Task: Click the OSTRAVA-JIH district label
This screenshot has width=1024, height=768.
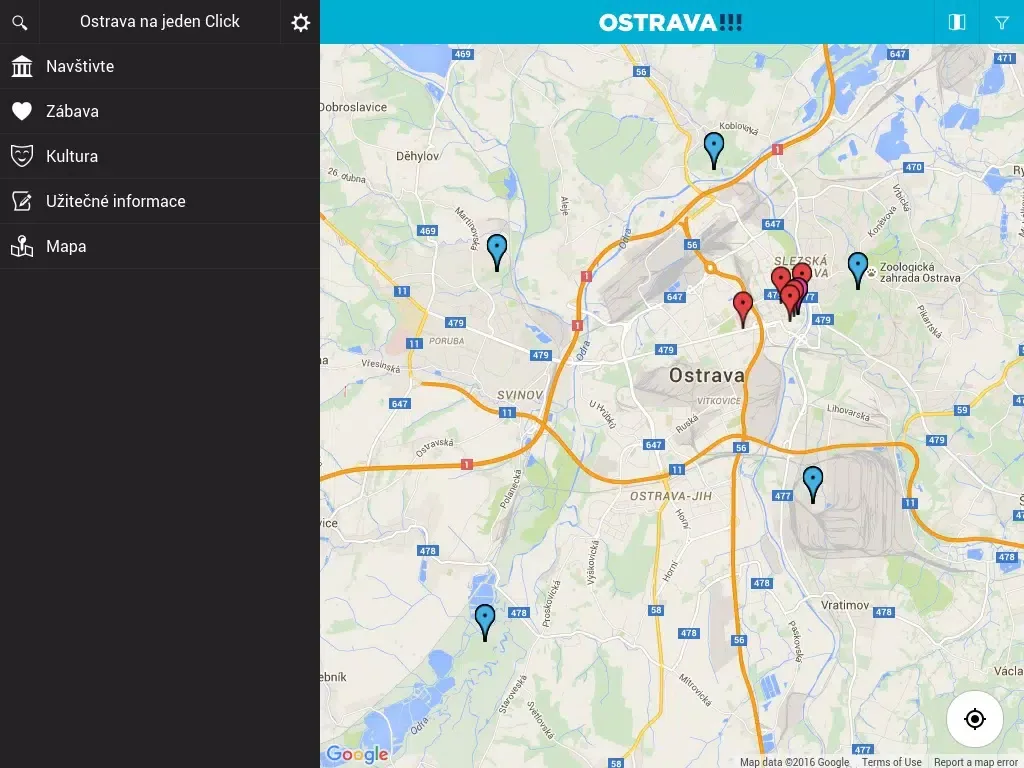Action: (x=671, y=496)
